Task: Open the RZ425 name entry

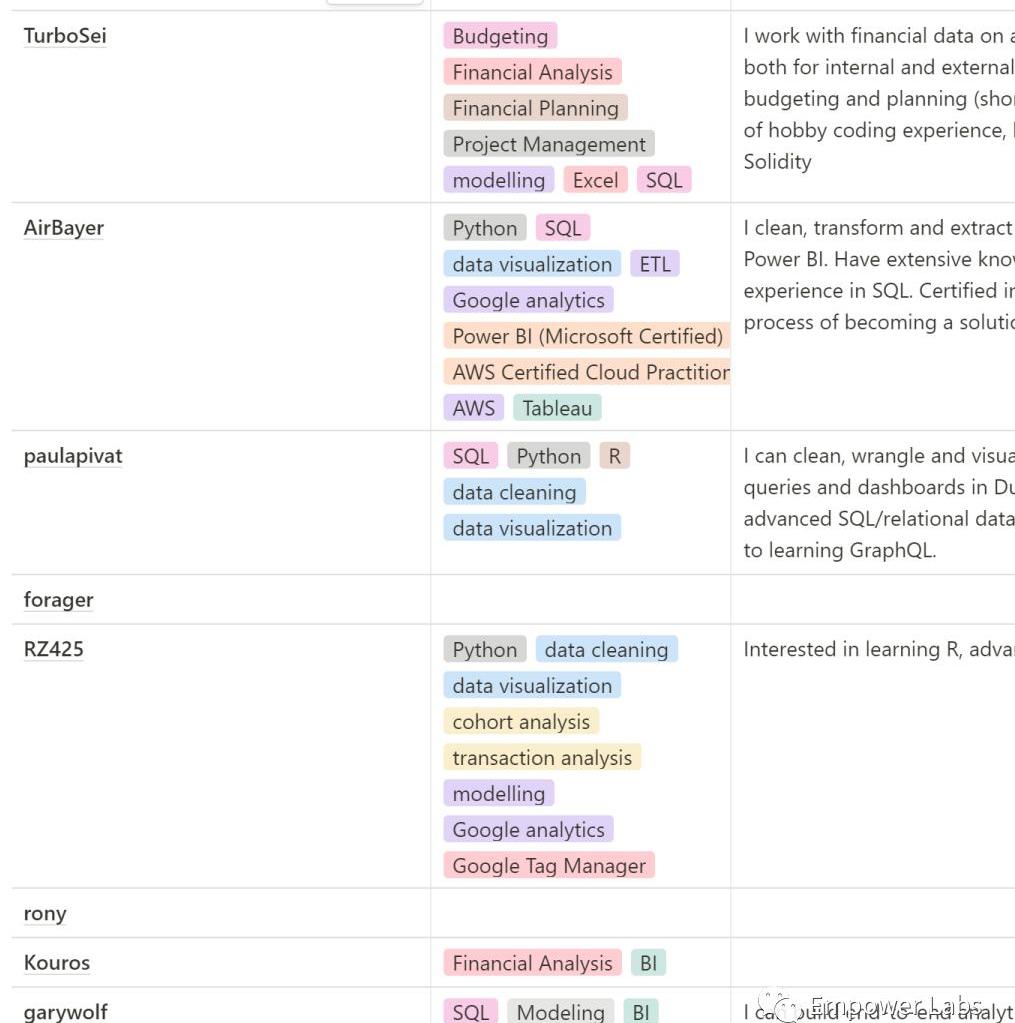Action: (x=53, y=649)
